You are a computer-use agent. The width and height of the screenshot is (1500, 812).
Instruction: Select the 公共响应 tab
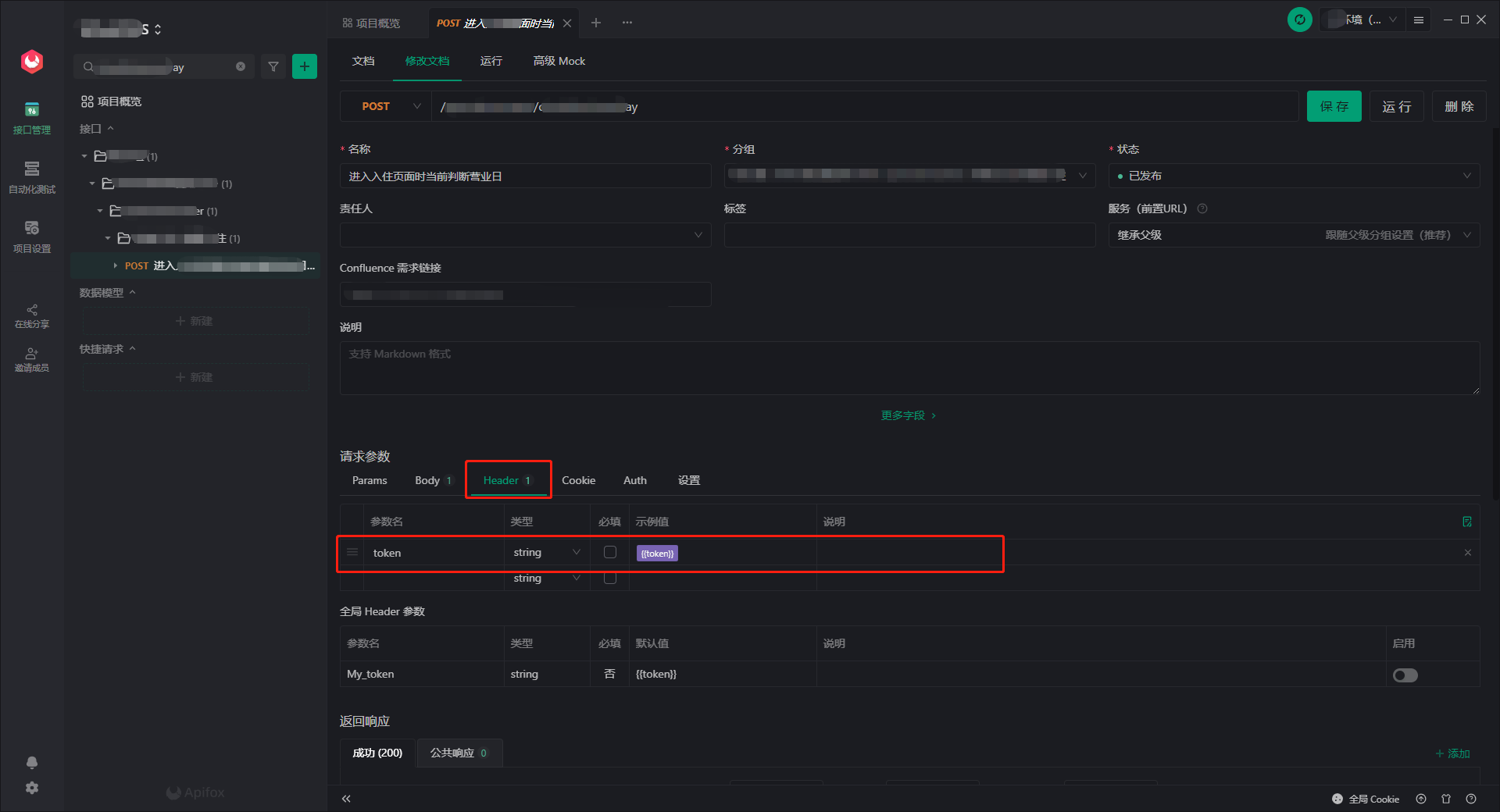coord(459,753)
